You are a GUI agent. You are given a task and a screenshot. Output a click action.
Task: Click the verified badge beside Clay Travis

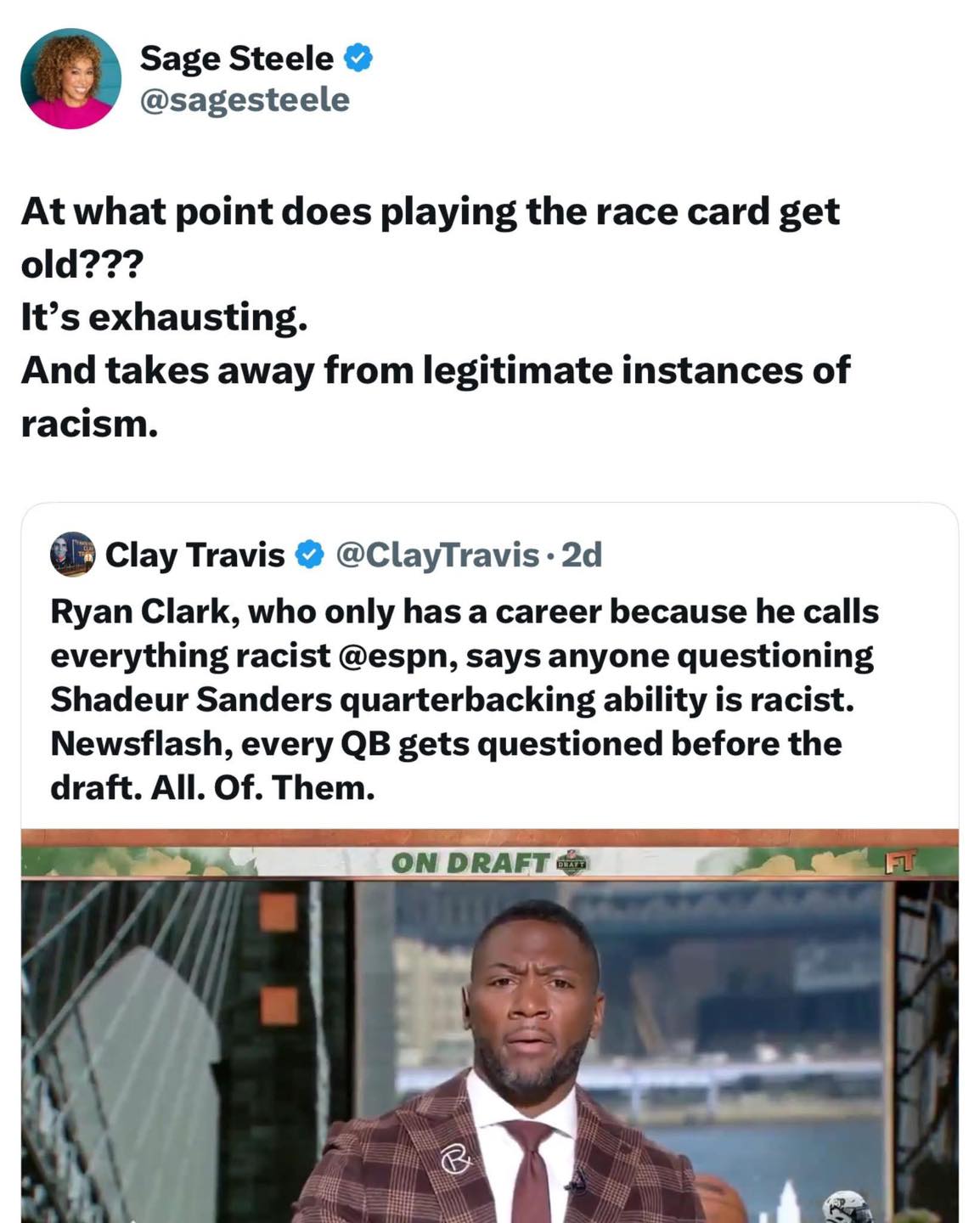[x=309, y=555]
